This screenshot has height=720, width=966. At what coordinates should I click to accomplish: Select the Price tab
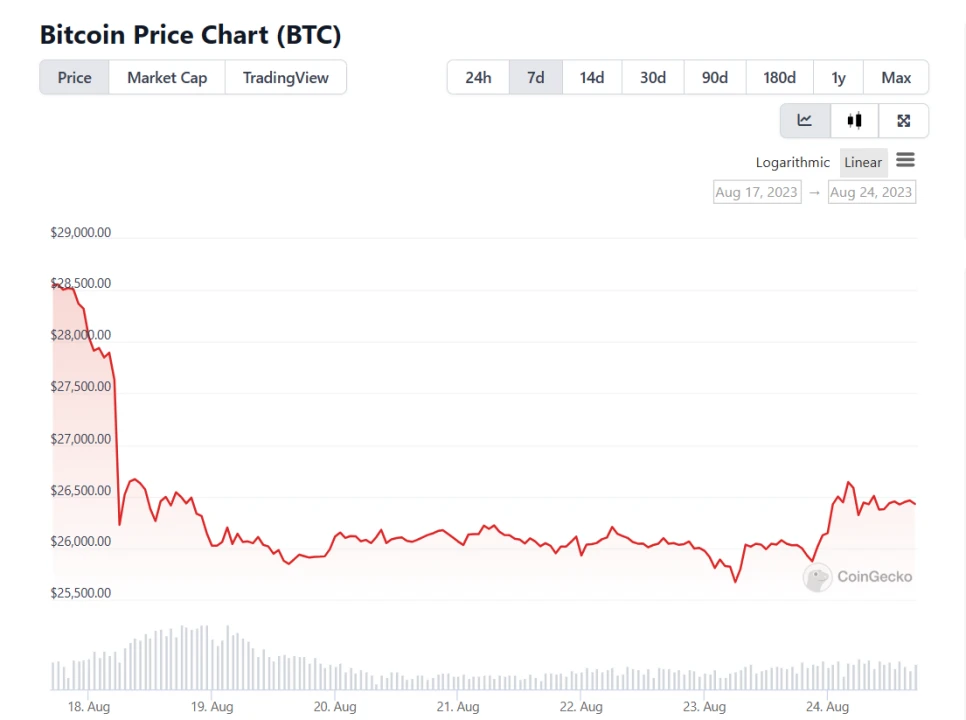[75, 78]
